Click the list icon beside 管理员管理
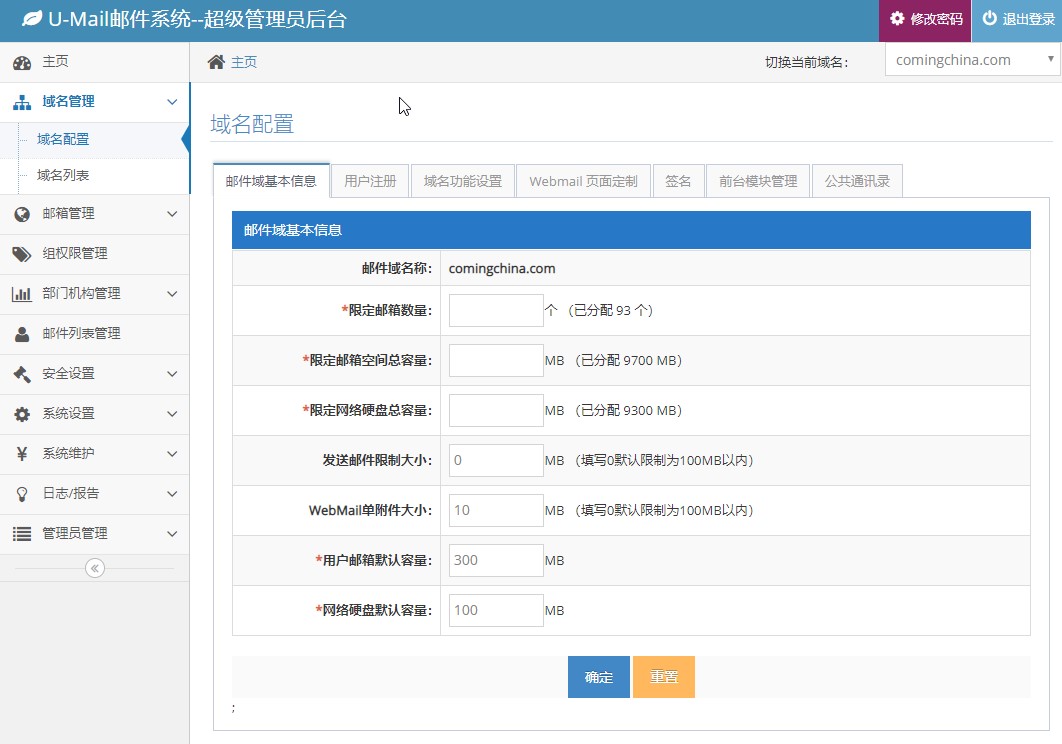The image size is (1062, 744). (22, 534)
